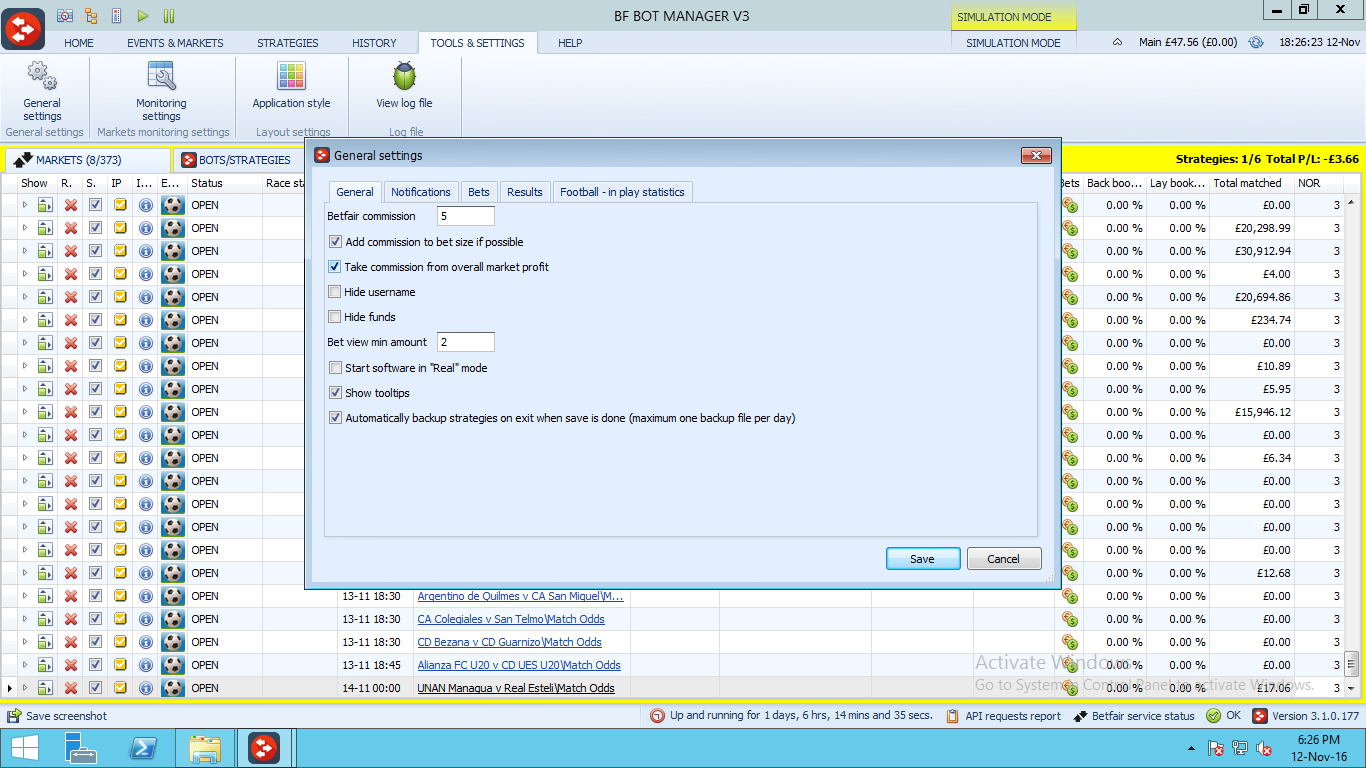The width and height of the screenshot is (1366, 768).
Task: Click the Bet view min amount field
Action: [x=466, y=342]
